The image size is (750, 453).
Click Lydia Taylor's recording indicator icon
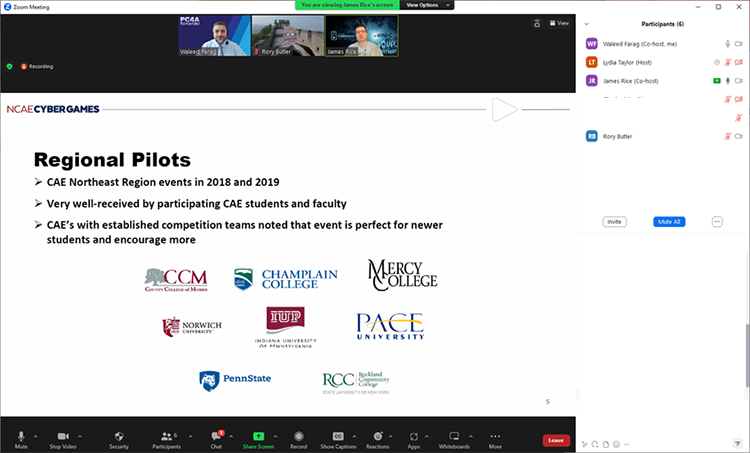pos(717,62)
